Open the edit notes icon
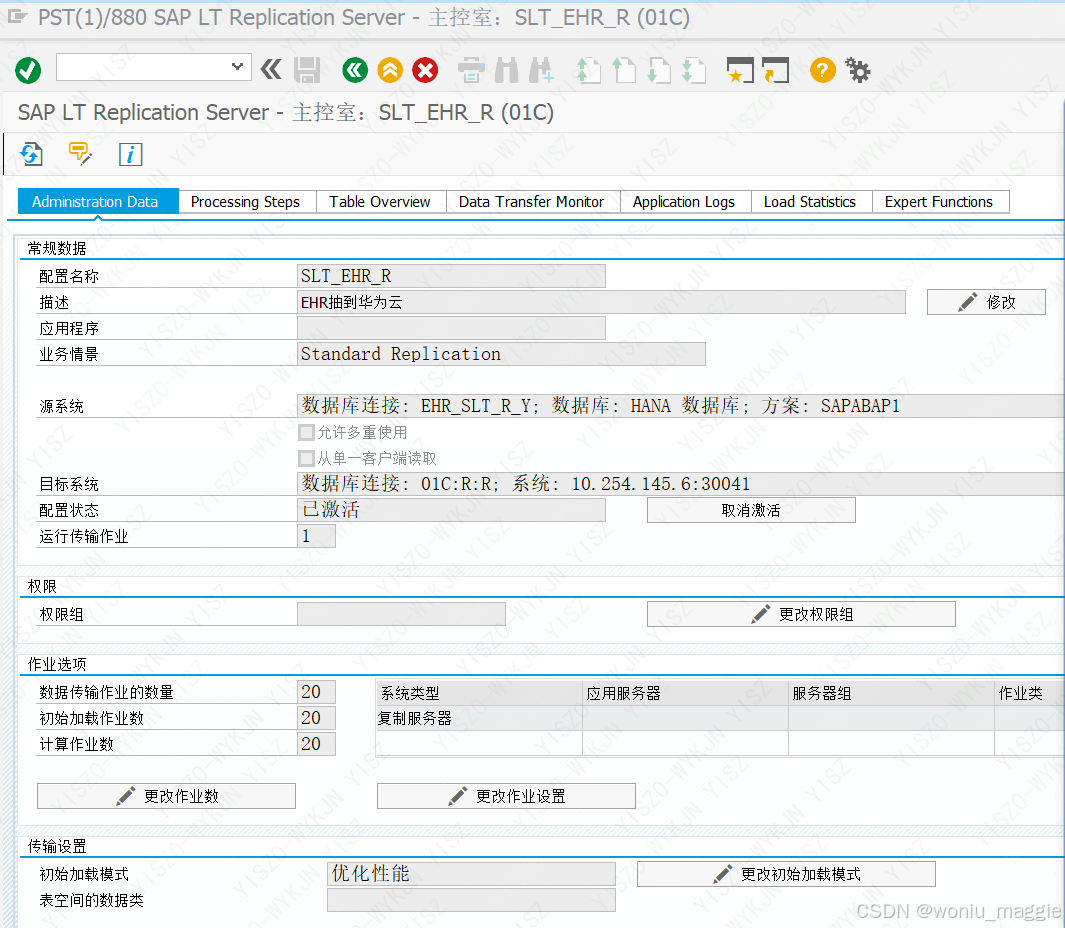Viewport: 1065px width, 928px height. pos(80,154)
